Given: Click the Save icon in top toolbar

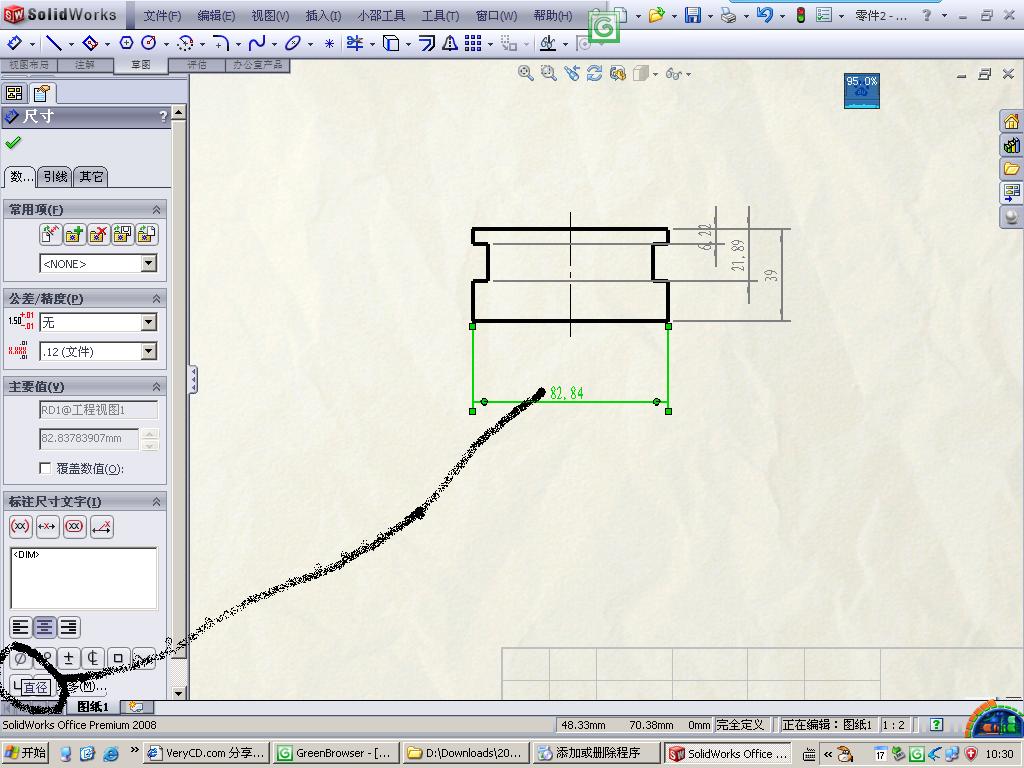Looking at the screenshot, I should point(692,15).
